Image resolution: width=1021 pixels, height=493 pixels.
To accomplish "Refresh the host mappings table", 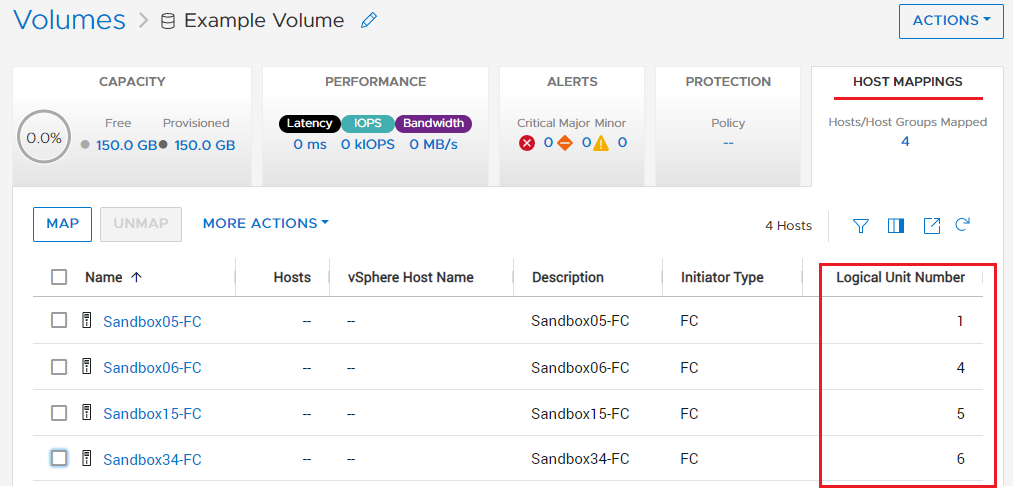I will tap(963, 225).
